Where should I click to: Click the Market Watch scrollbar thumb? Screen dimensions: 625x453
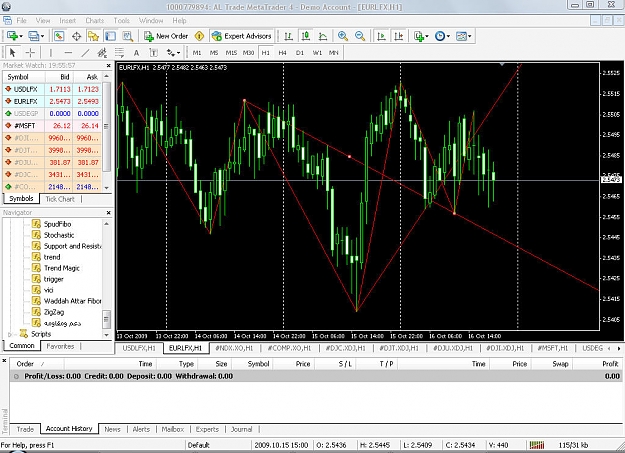click(106, 127)
